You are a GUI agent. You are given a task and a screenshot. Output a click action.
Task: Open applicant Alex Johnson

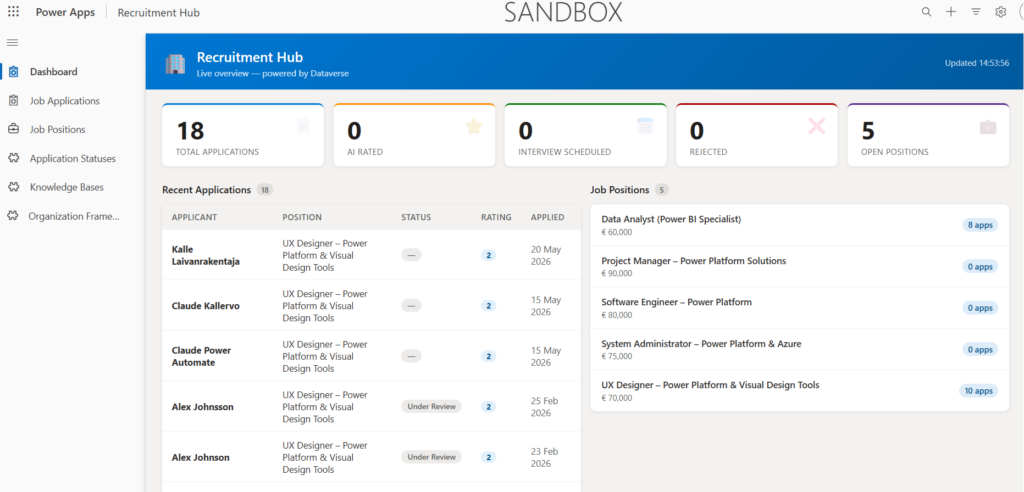pyautogui.click(x=200, y=457)
